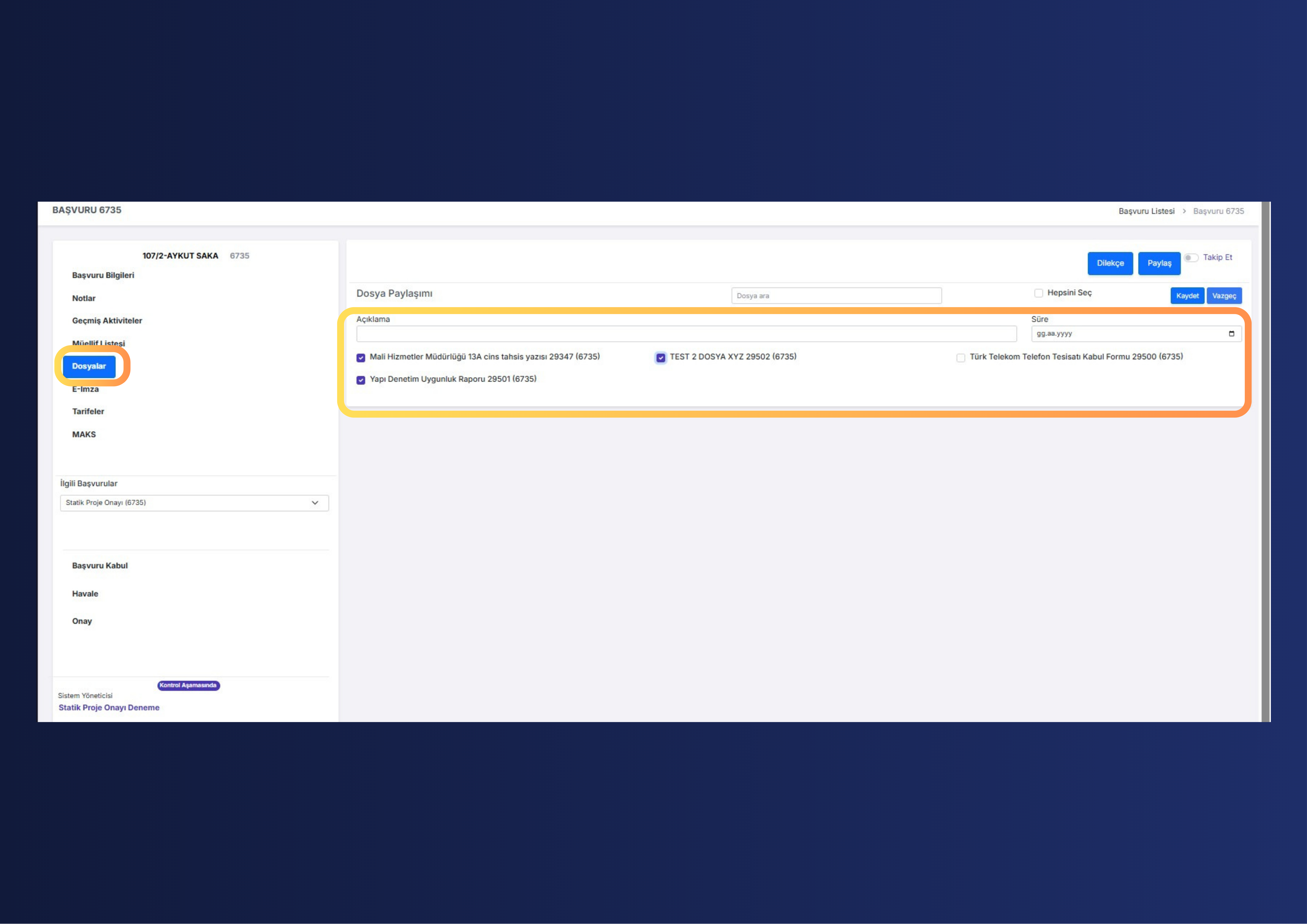The width and height of the screenshot is (1307, 924).
Task: Select the Havale step
Action: click(x=85, y=594)
